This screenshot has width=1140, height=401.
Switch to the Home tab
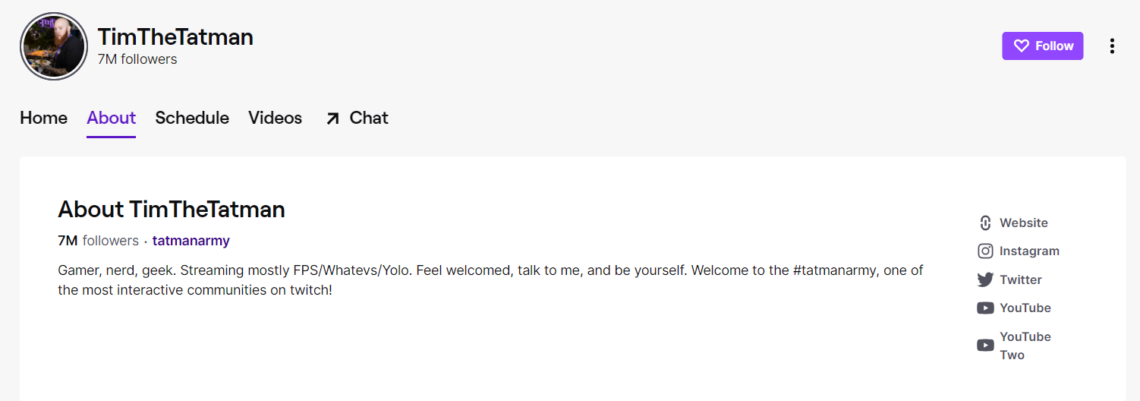[x=44, y=118]
